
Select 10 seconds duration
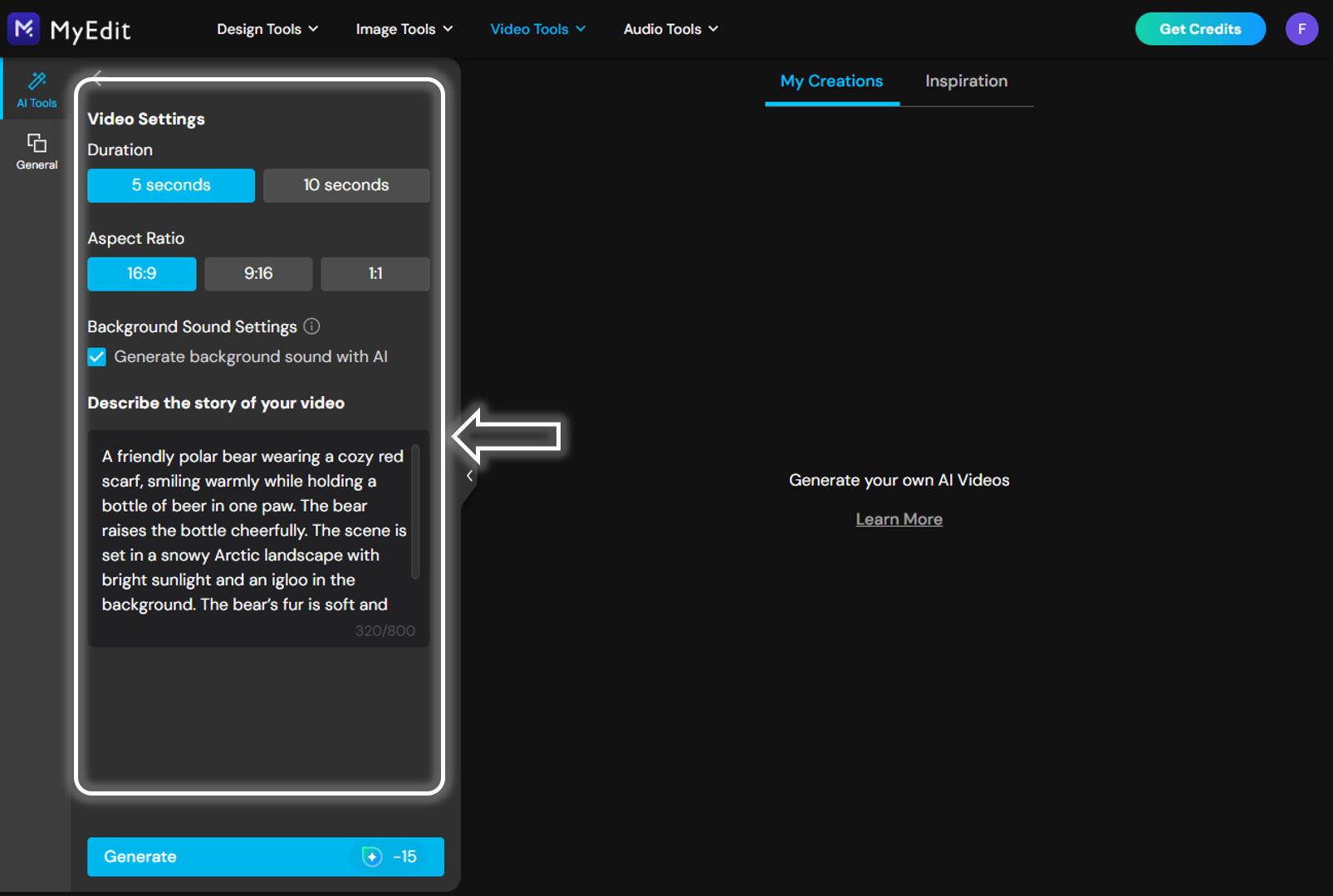coord(346,185)
